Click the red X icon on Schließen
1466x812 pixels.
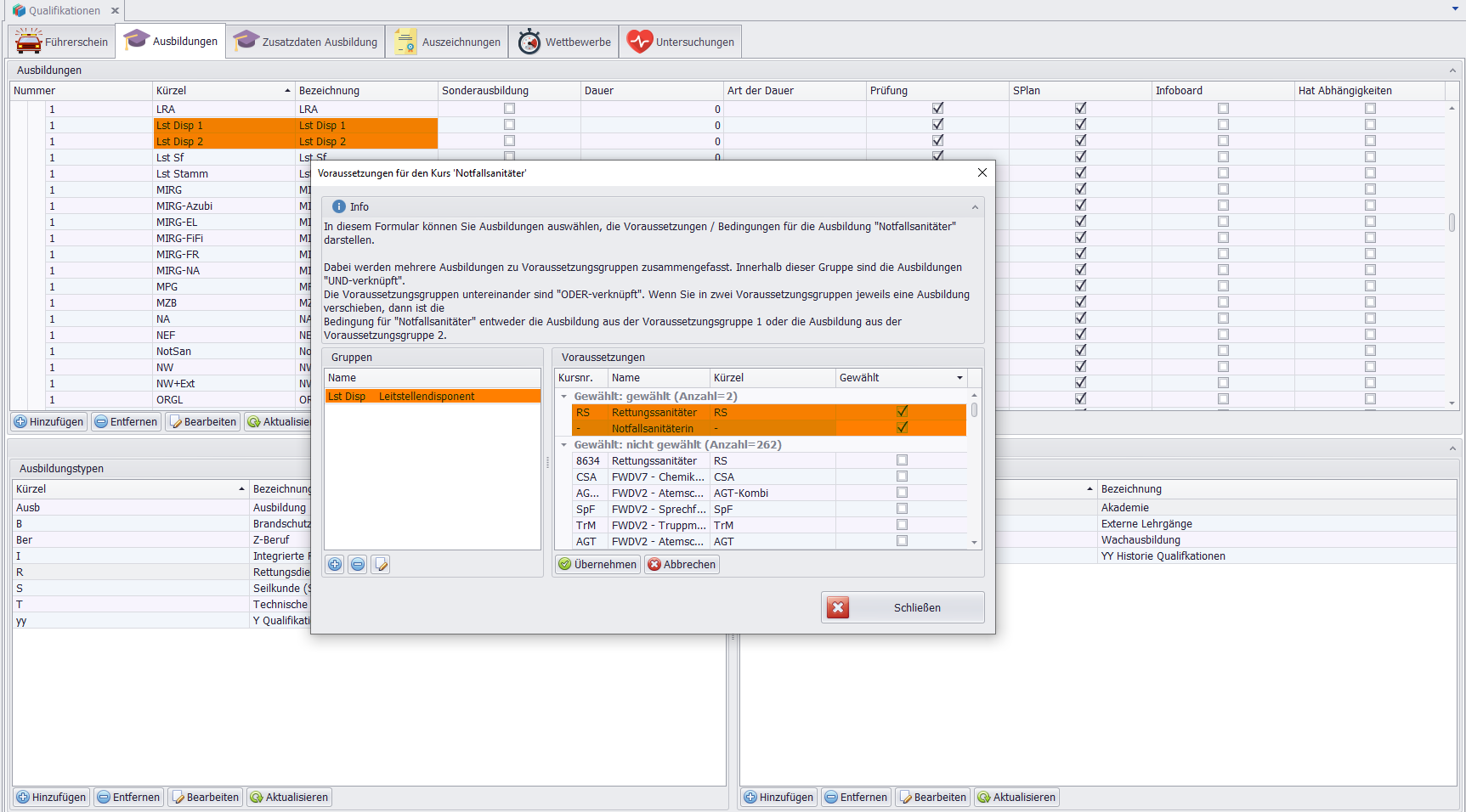[x=838, y=608]
